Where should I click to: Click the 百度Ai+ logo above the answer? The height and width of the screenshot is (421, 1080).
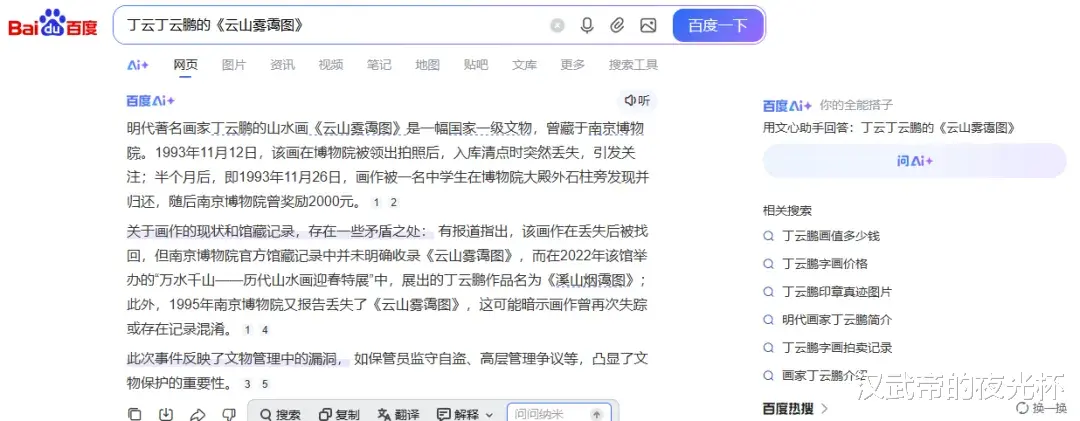point(151,101)
